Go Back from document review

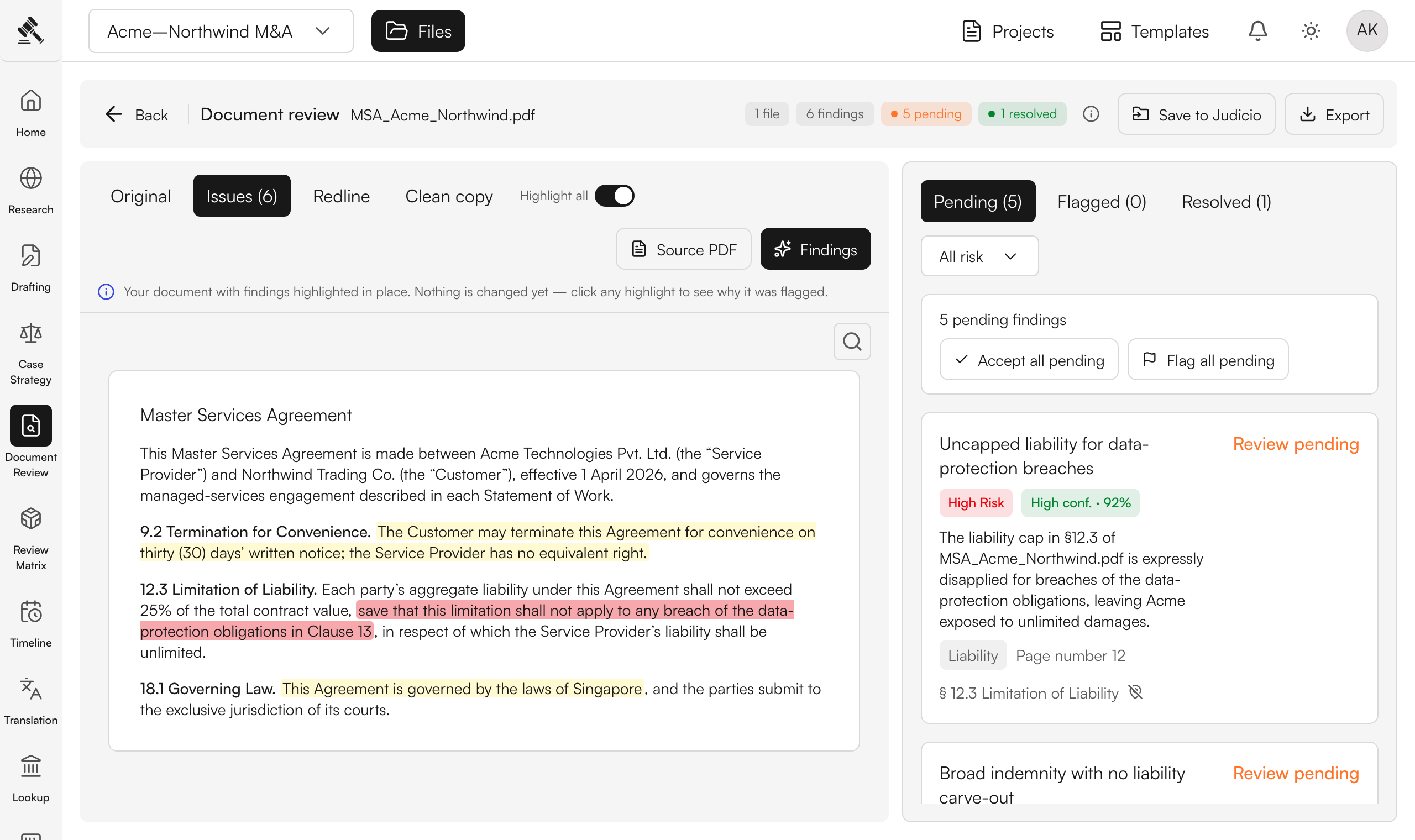coord(137,115)
